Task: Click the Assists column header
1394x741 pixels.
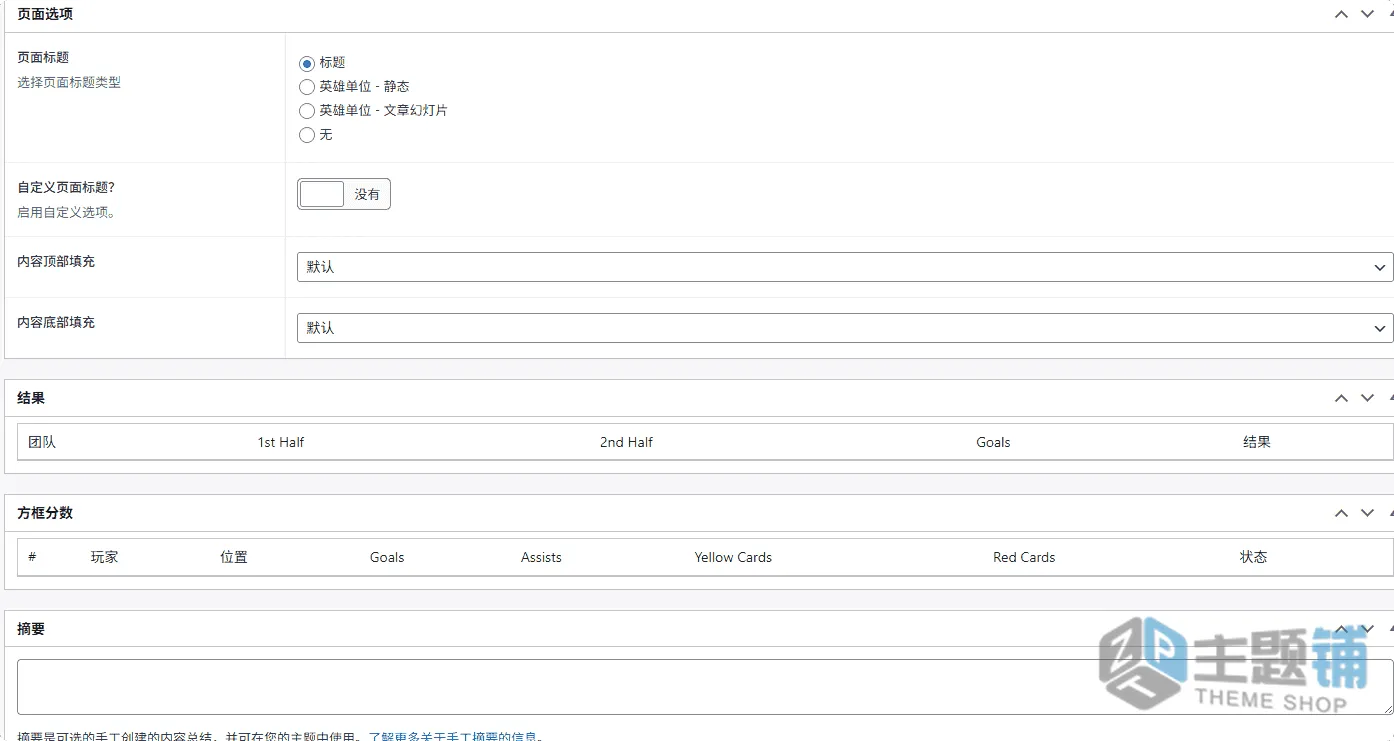Action: (x=541, y=557)
